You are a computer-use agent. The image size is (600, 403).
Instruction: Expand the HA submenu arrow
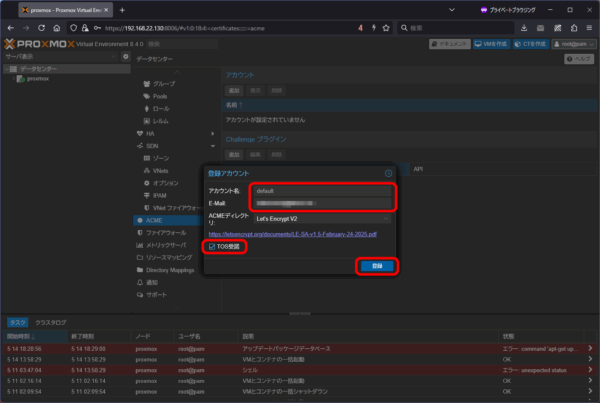tap(213, 134)
